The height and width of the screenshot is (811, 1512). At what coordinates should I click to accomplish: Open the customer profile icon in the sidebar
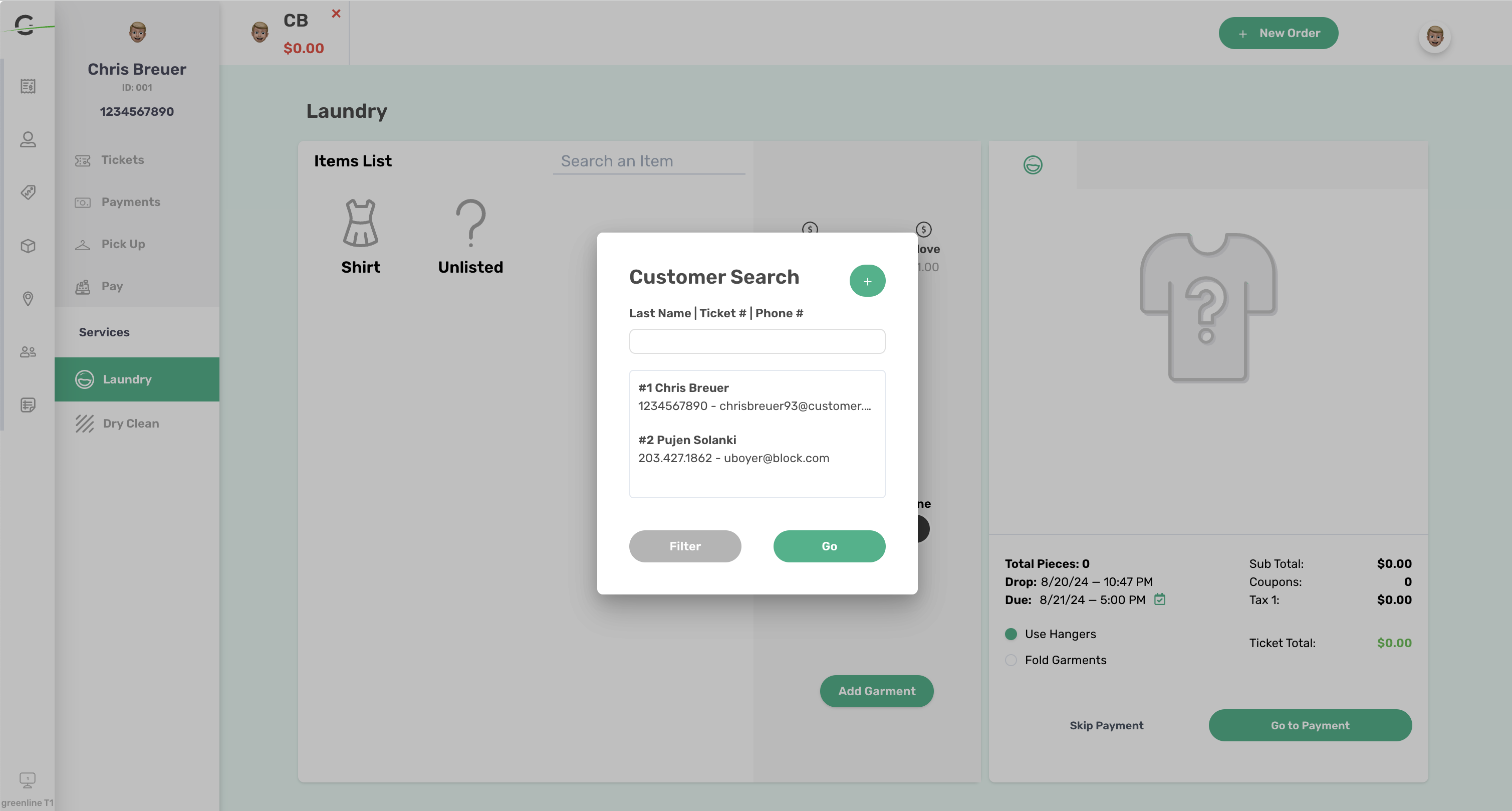(x=28, y=139)
